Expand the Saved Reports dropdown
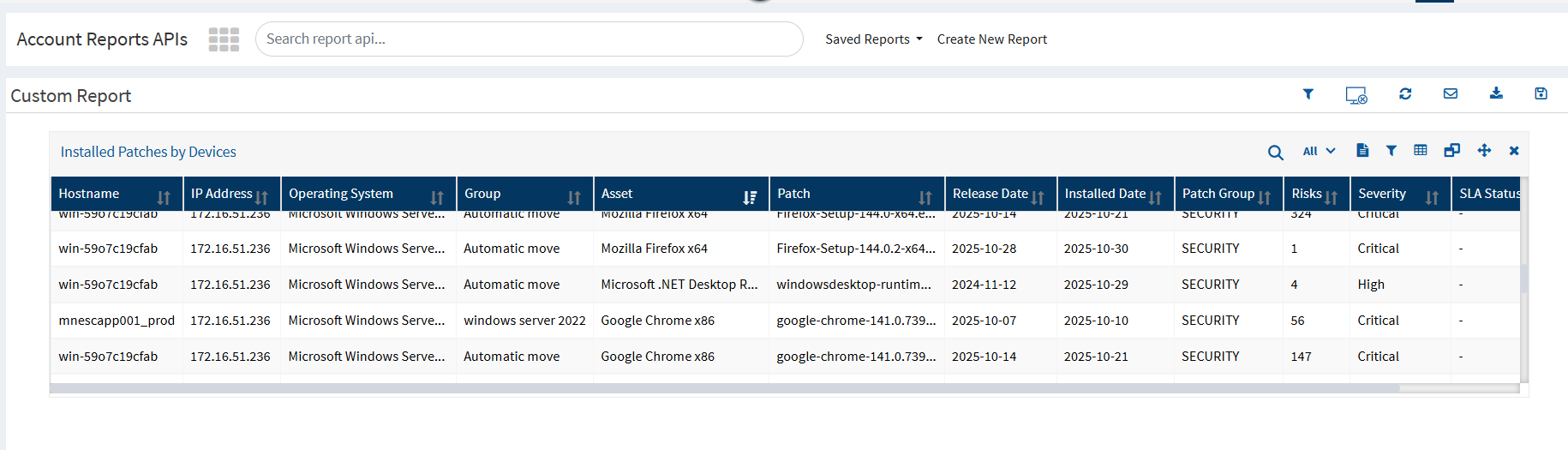The image size is (1568, 450). (x=873, y=39)
